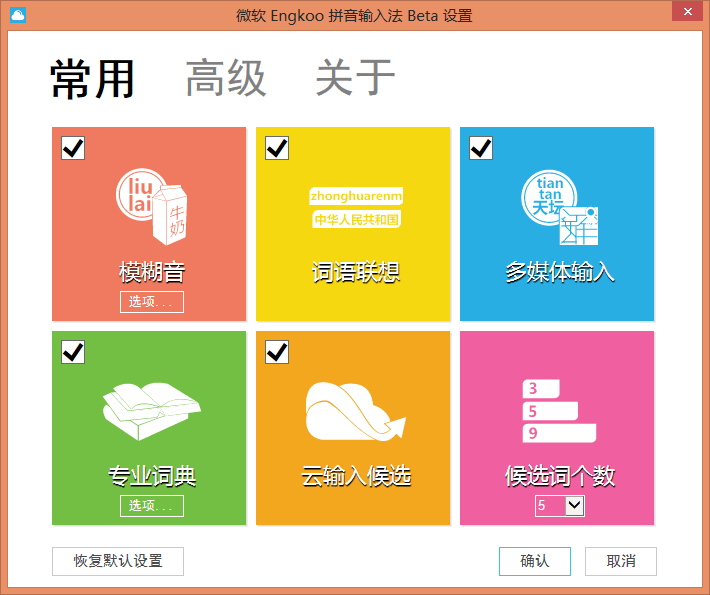Click the 3-5-9 candidate count icon
This screenshot has height=595, width=710.
click(560, 411)
